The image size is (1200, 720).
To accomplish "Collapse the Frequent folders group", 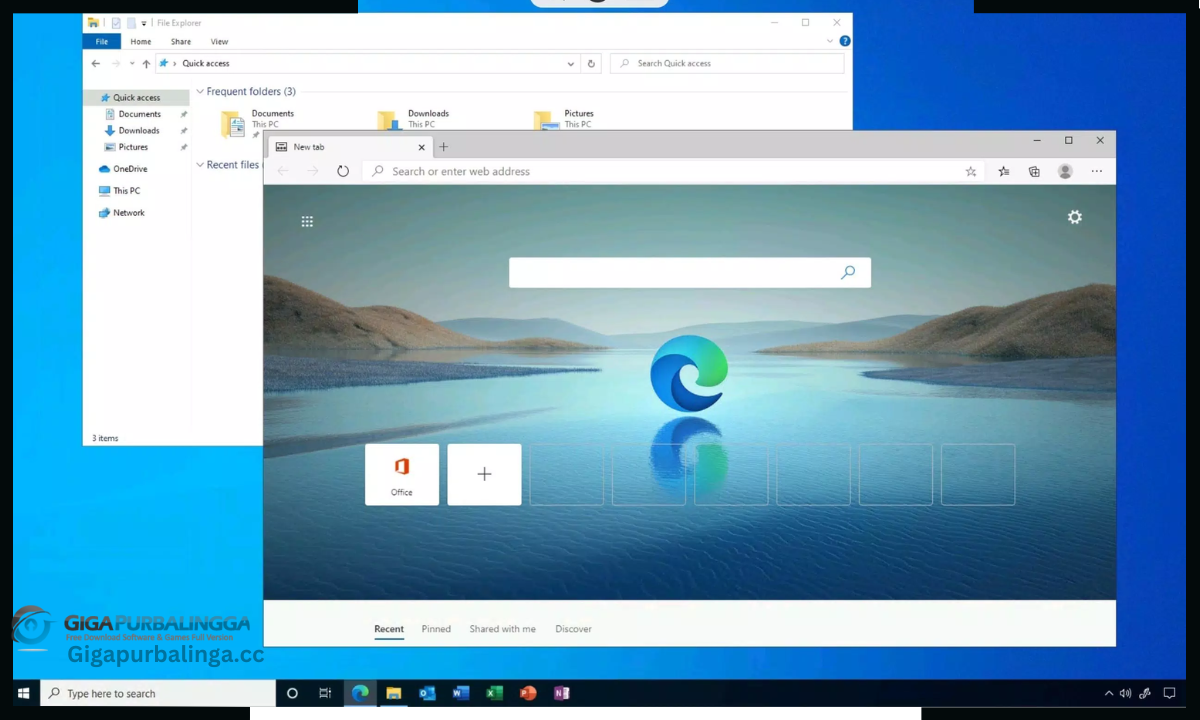I will point(200,92).
